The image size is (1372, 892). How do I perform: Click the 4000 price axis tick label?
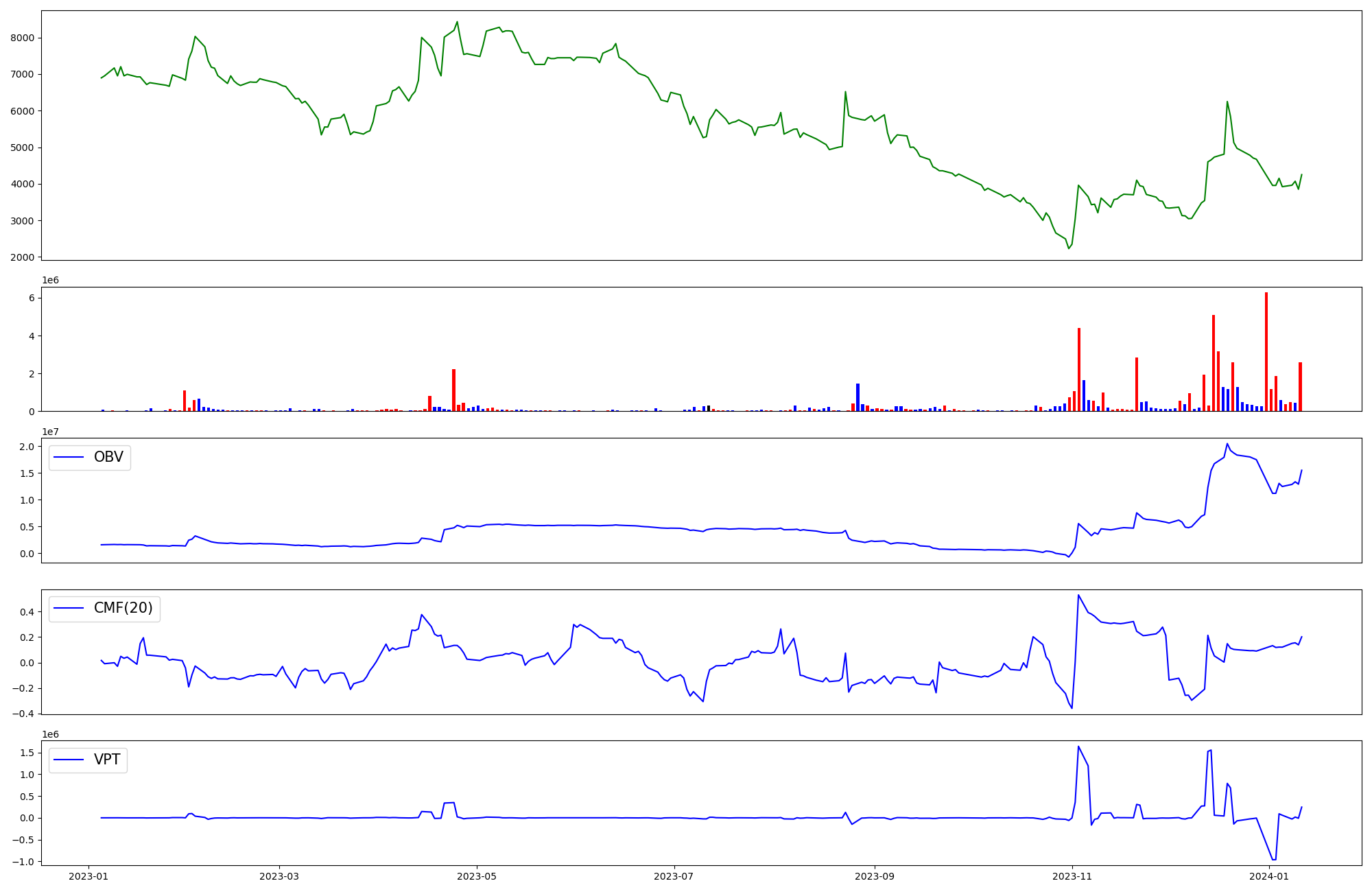coord(23,184)
